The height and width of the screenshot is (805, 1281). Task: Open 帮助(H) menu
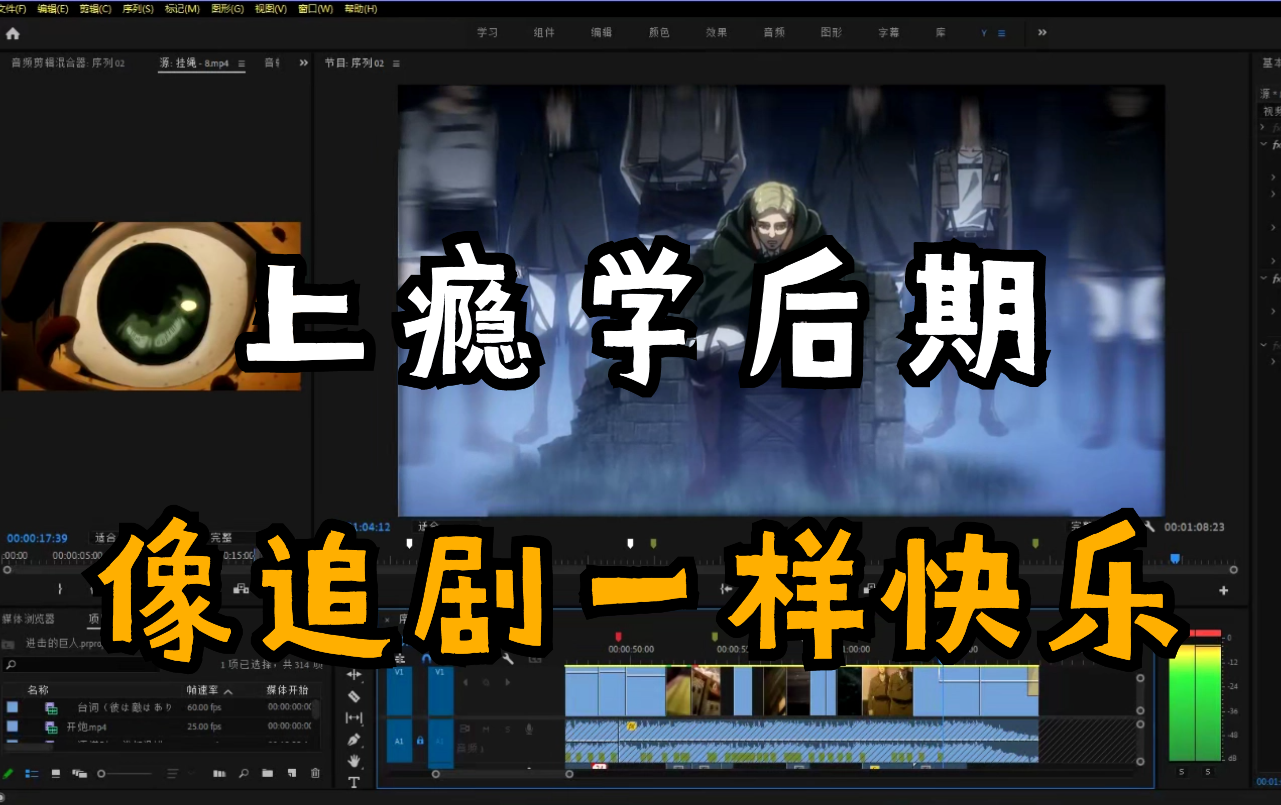coord(361,8)
